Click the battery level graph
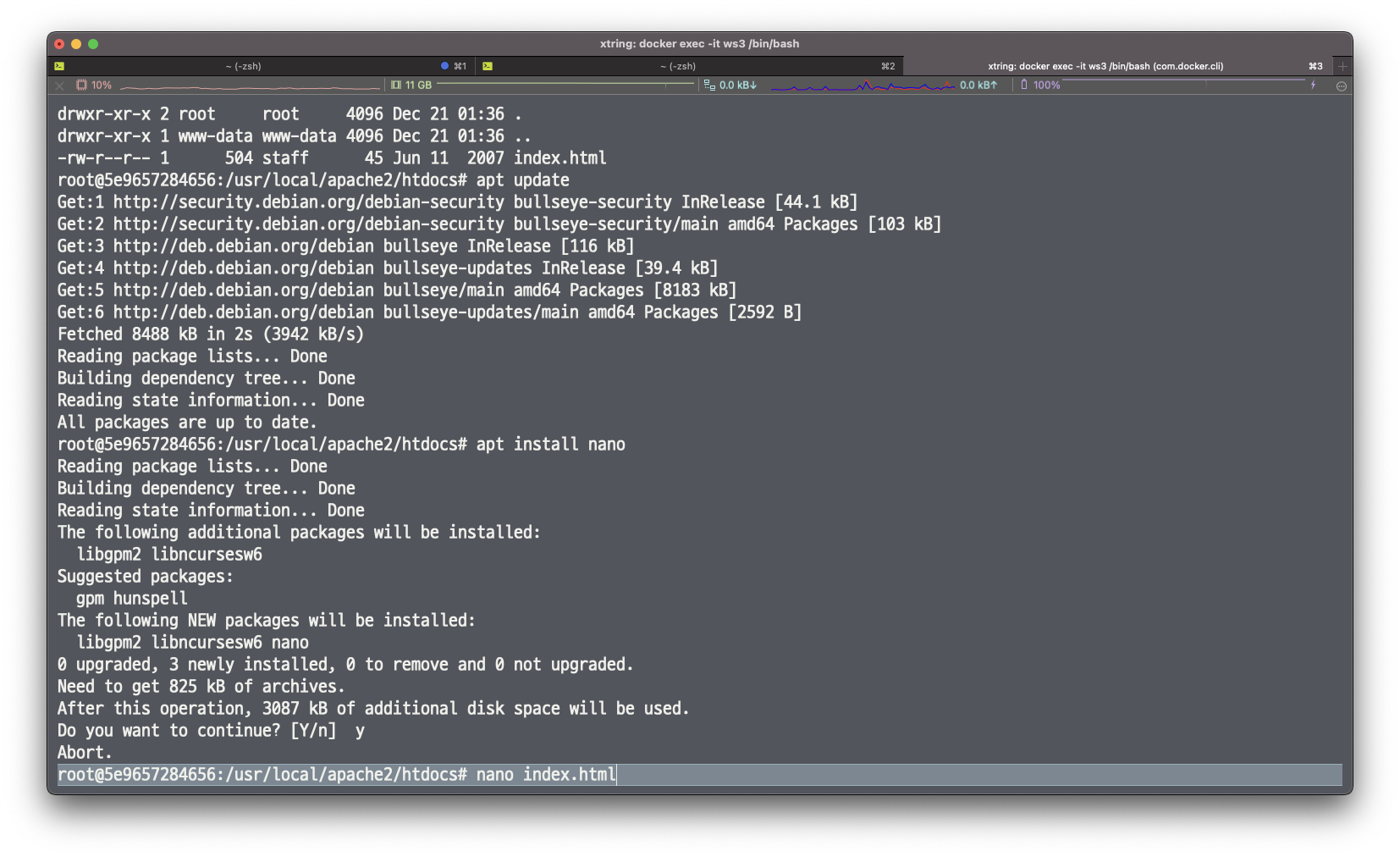The width and height of the screenshot is (1400, 857). click(x=1184, y=85)
